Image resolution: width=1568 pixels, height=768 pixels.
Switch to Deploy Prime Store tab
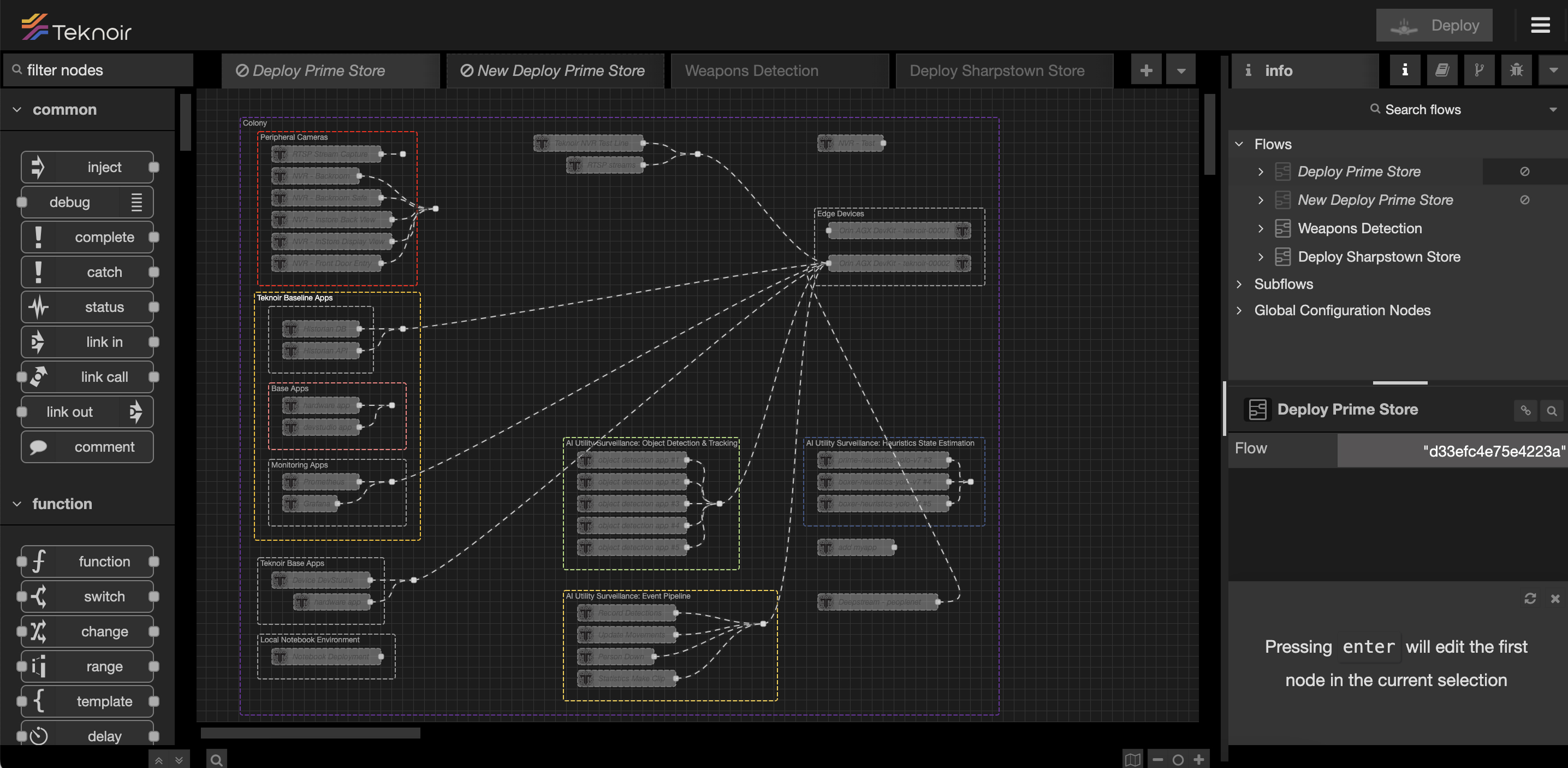coord(330,70)
